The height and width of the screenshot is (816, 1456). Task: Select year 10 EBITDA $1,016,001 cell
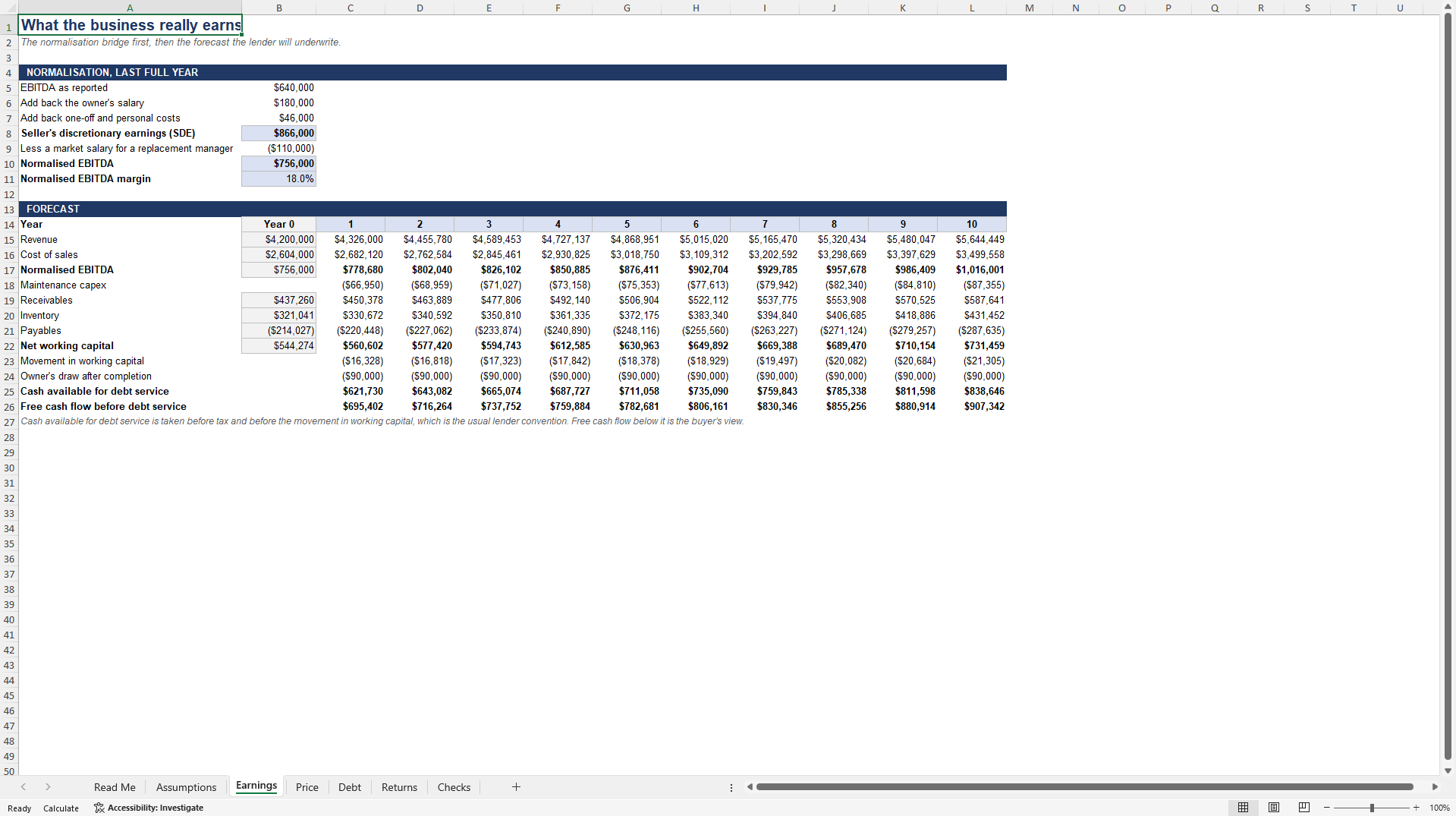click(x=972, y=270)
